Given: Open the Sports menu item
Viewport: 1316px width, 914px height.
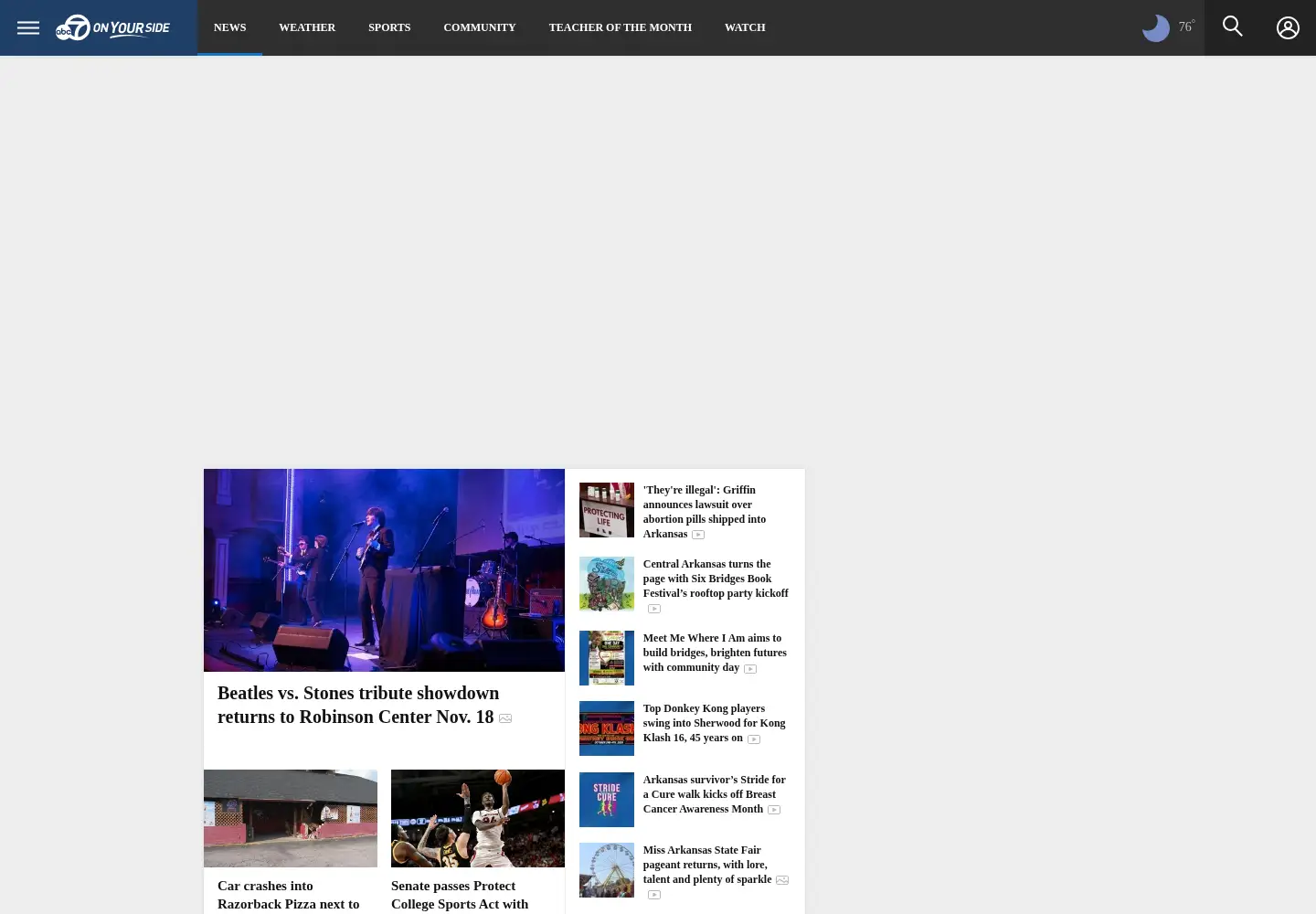Looking at the screenshot, I should pos(389,27).
